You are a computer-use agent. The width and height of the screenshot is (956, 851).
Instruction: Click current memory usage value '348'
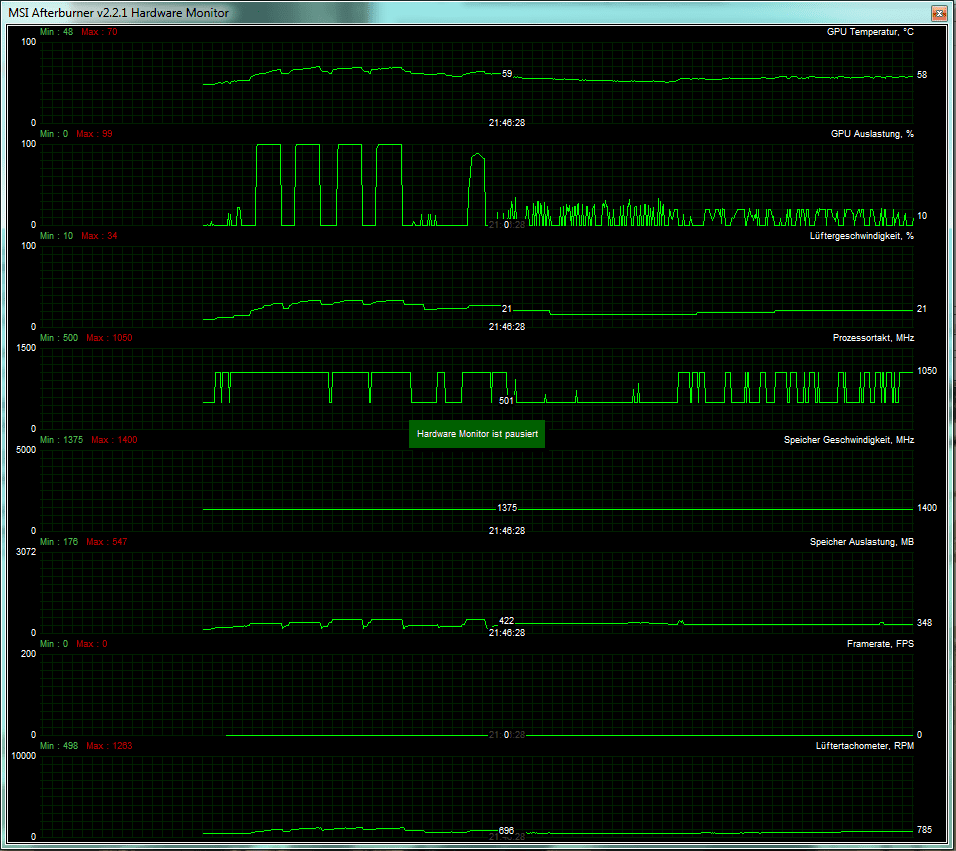pos(924,623)
